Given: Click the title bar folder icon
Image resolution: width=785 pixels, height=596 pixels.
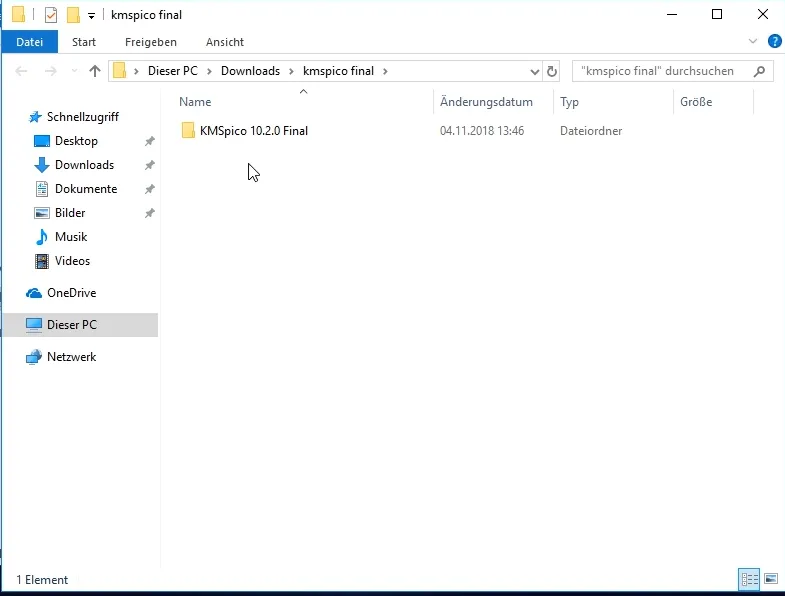Looking at the screenshot, I should 19,15.
